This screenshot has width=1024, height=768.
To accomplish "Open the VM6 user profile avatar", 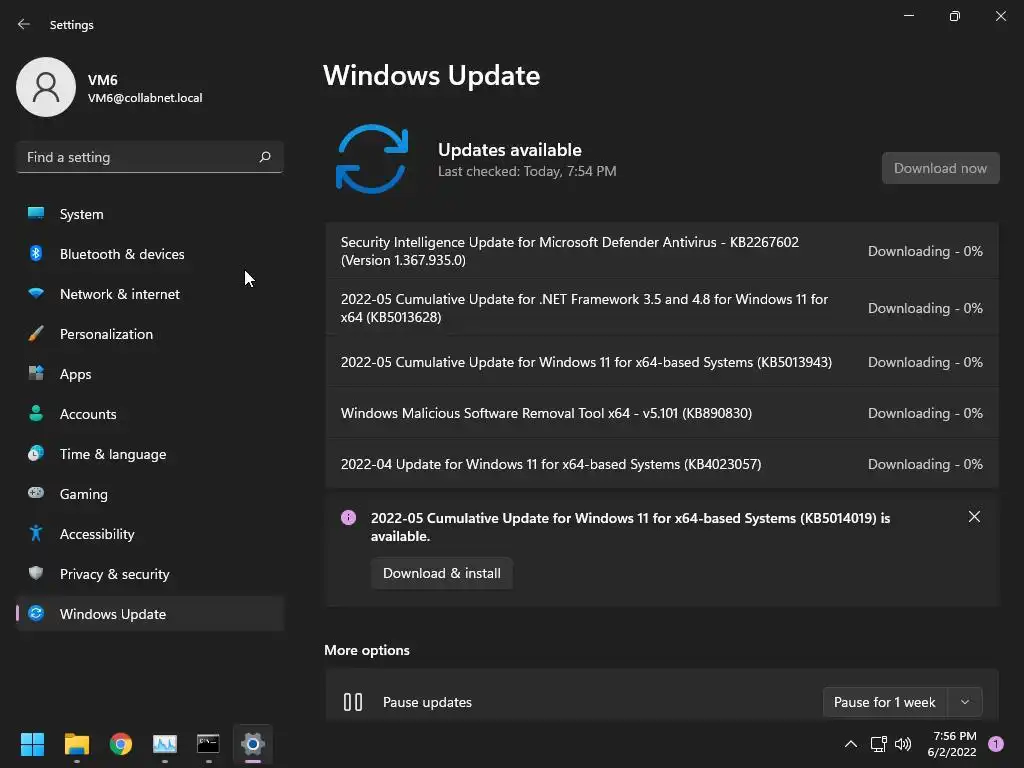I will 46,87.
